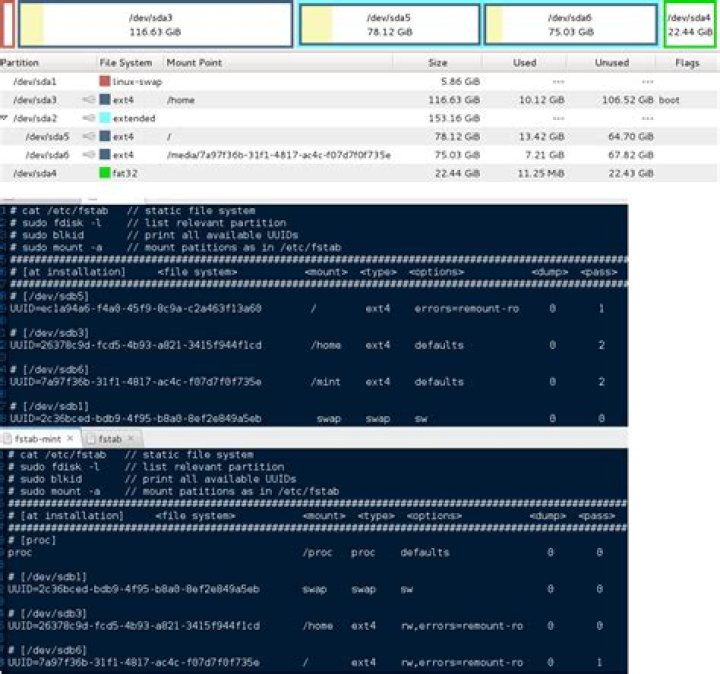This screenshot has width=720, height=674.
Task: Click the key icon beside /dev/sda5
Action: tap(89, 136)
